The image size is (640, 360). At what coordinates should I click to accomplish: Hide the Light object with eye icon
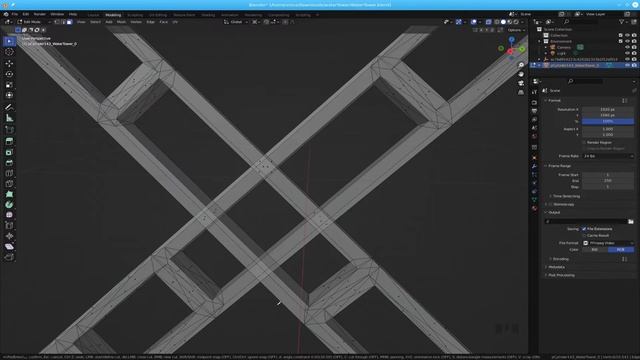(x=627, y=53)
